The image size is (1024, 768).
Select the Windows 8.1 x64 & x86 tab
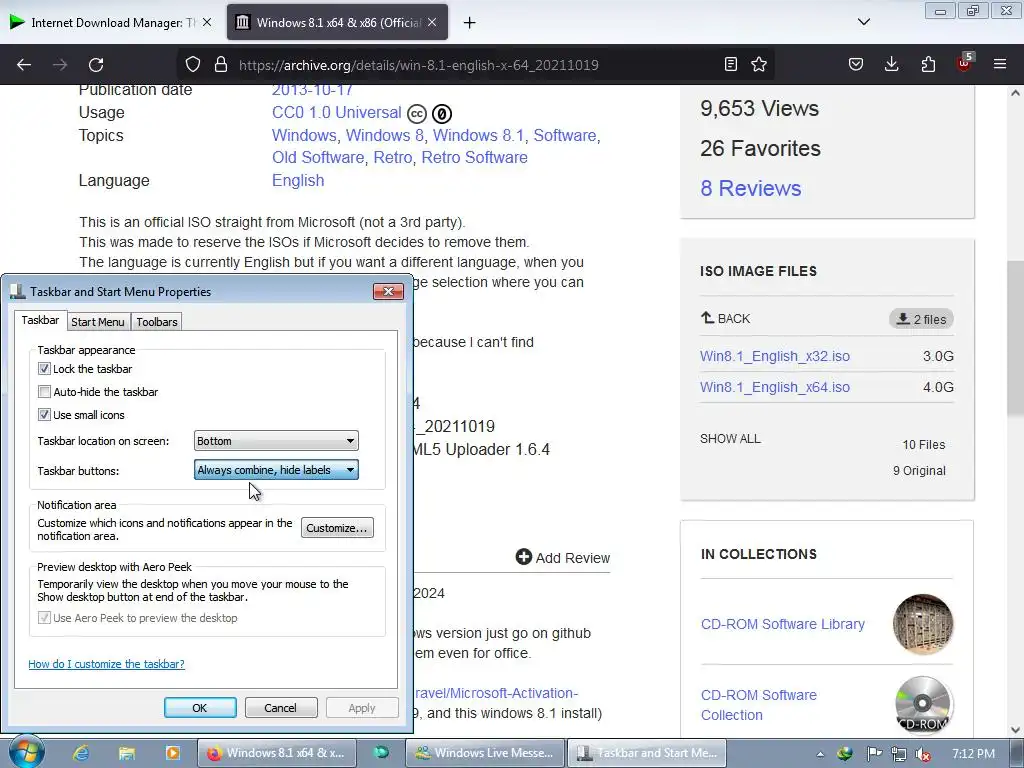(x=337, y=22)
